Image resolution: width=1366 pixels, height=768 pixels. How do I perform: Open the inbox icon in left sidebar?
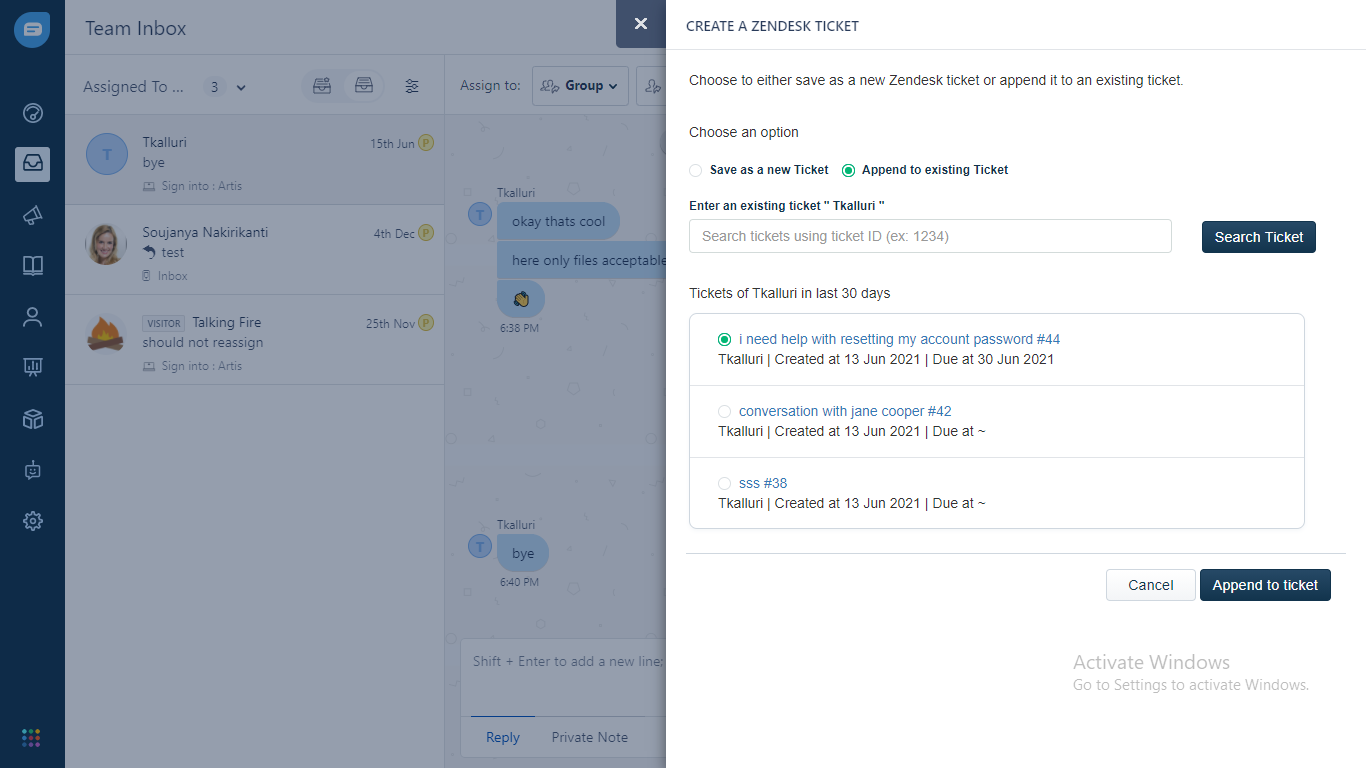click(32, 164)
